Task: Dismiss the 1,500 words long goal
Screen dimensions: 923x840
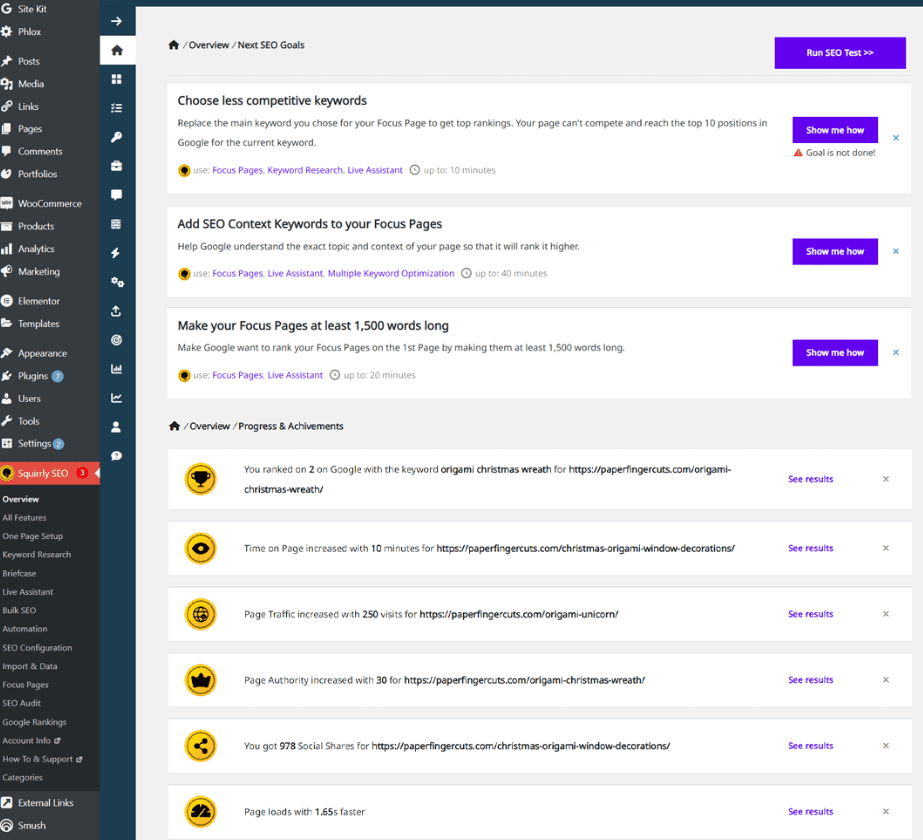Action: click(x=896, y=353)
